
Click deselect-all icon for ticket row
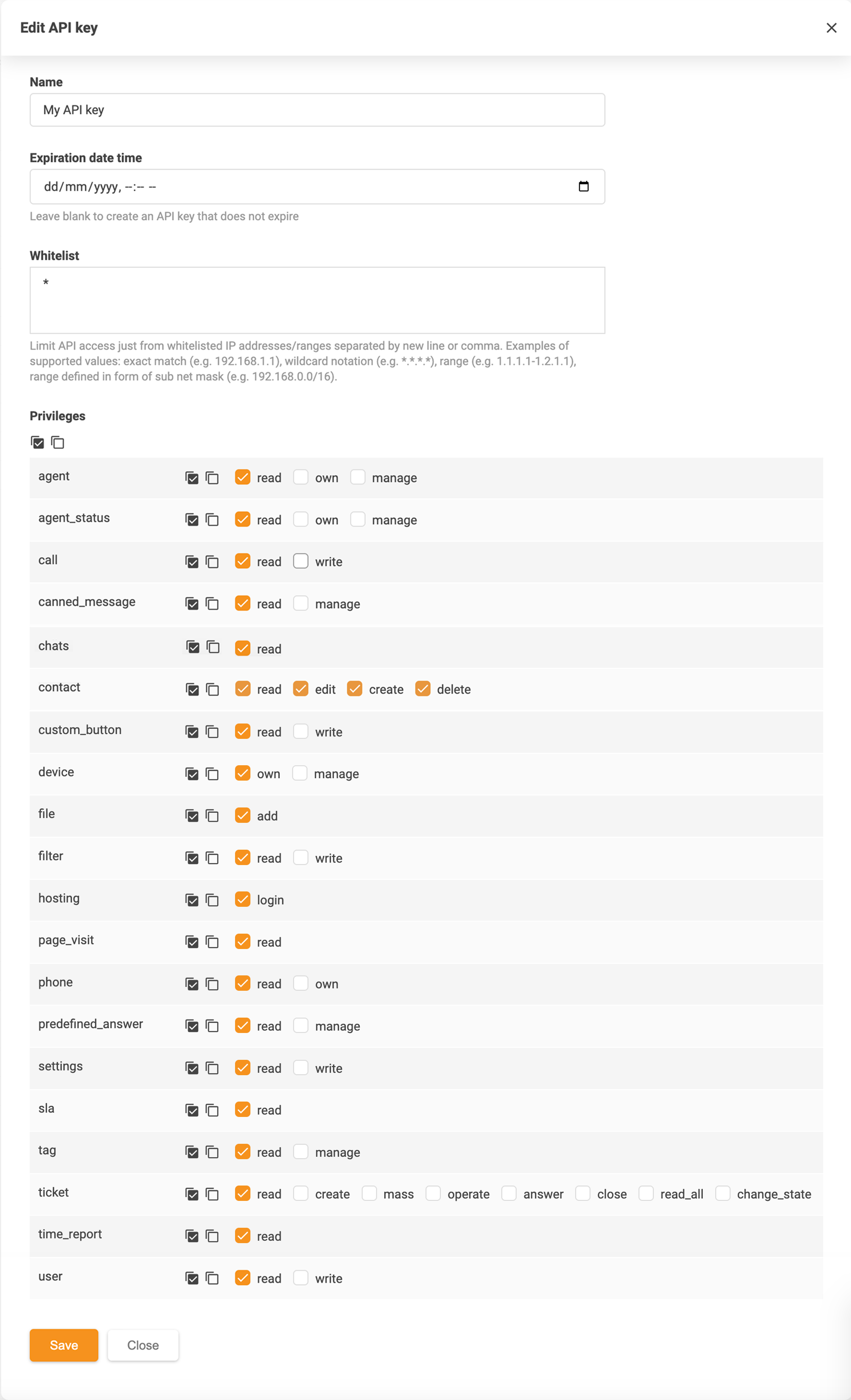pos(212,1194)
